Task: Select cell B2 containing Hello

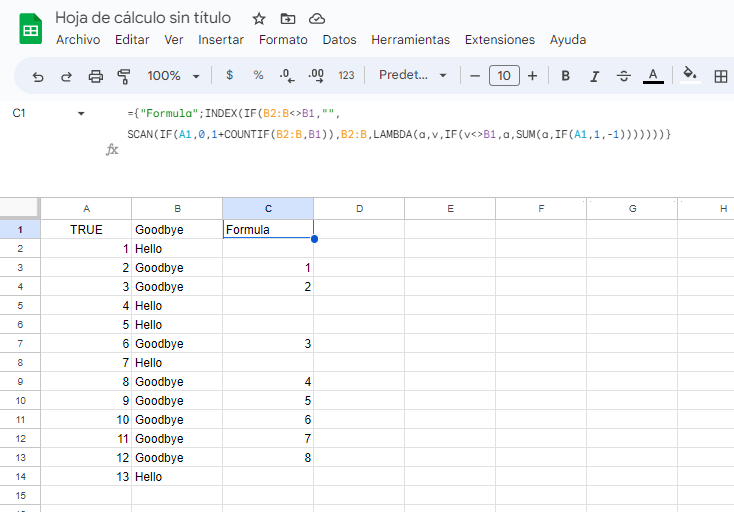Action: 177,249
